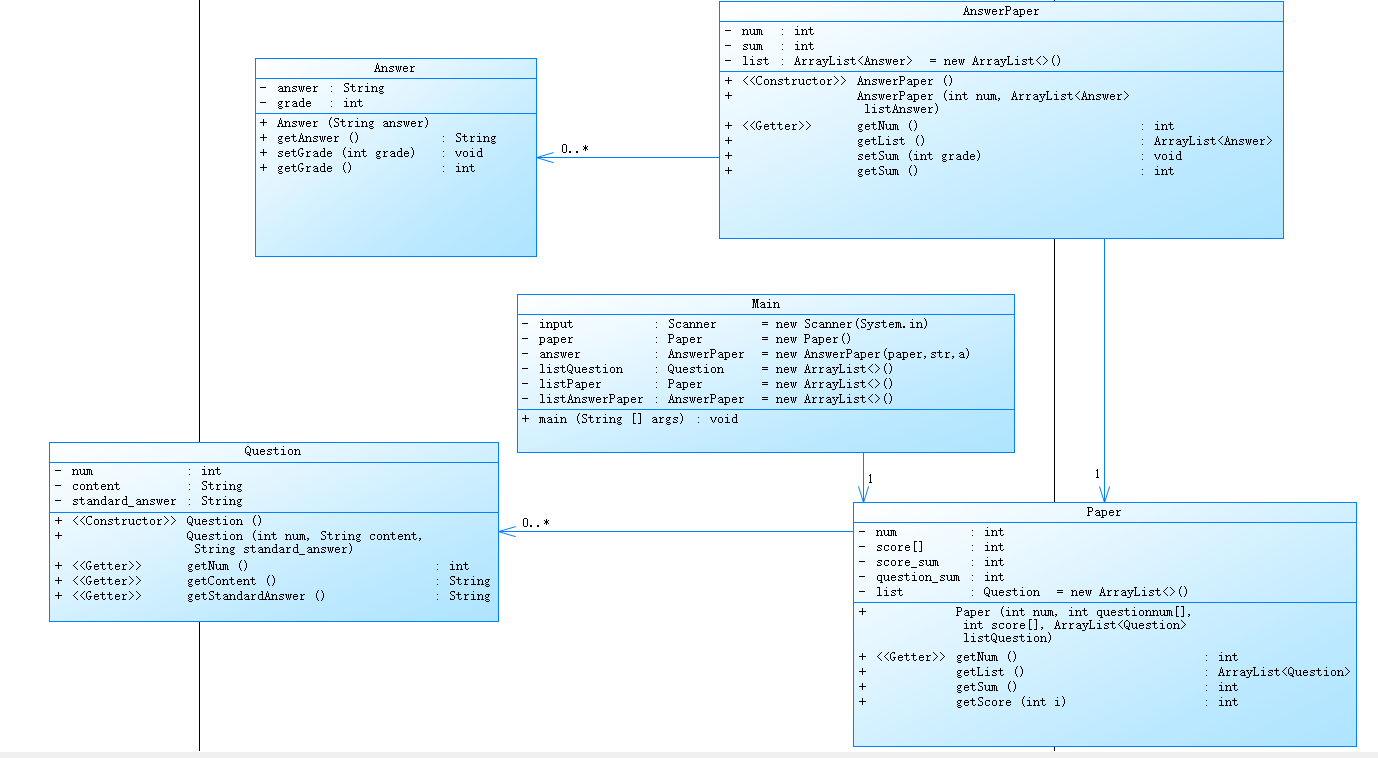Click setGrade (int grade) operation
The width and height of the screenshot is (1378, 758).
click(371, 153)
